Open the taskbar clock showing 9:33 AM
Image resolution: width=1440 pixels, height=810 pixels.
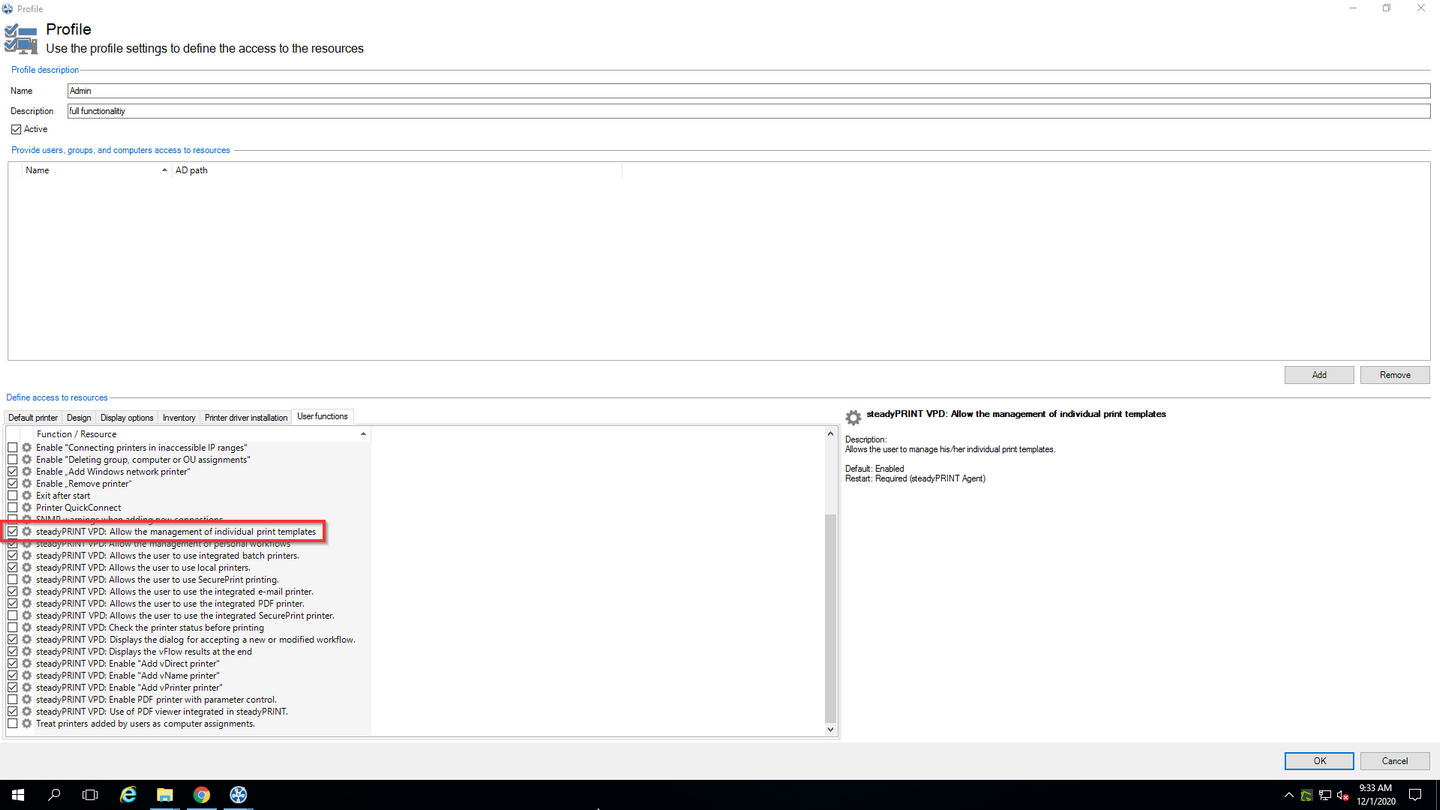coord(1376,795)
